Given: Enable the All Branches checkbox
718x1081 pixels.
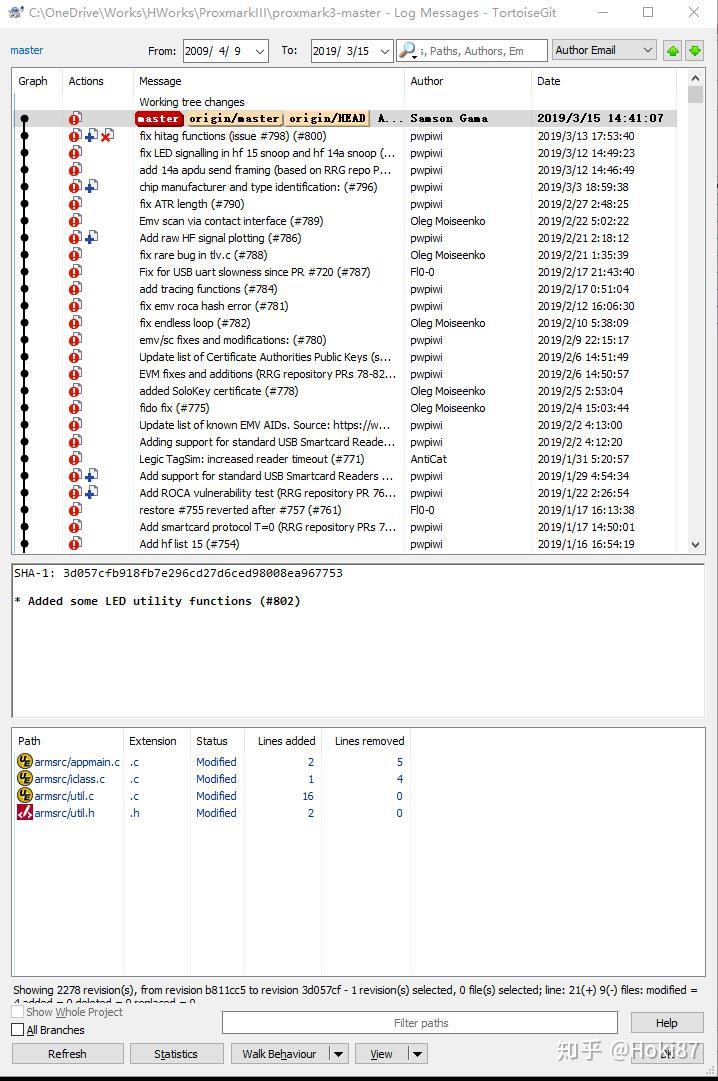Looking at the screenshot, I should [x=18, y=1030].
